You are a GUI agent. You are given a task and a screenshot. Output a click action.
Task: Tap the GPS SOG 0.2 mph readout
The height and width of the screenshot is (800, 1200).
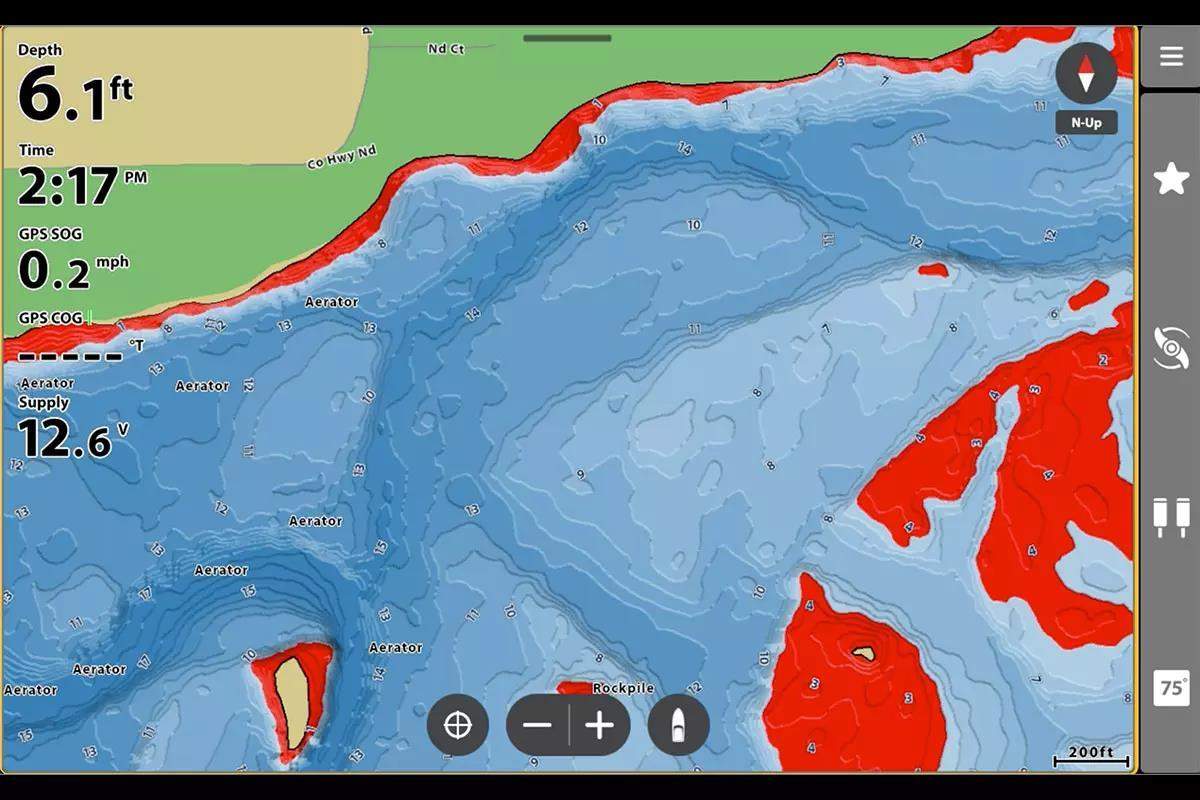[x=73, y=260]
